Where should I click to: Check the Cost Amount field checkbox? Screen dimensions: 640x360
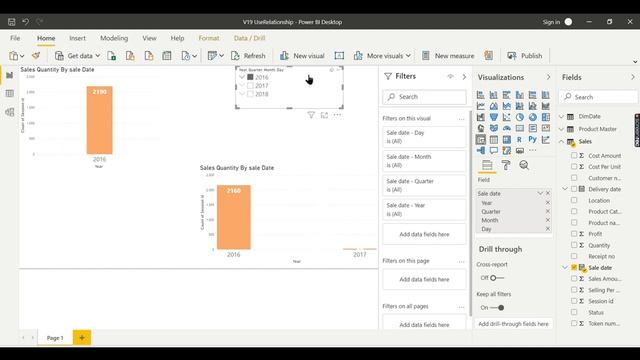[574, 156]
